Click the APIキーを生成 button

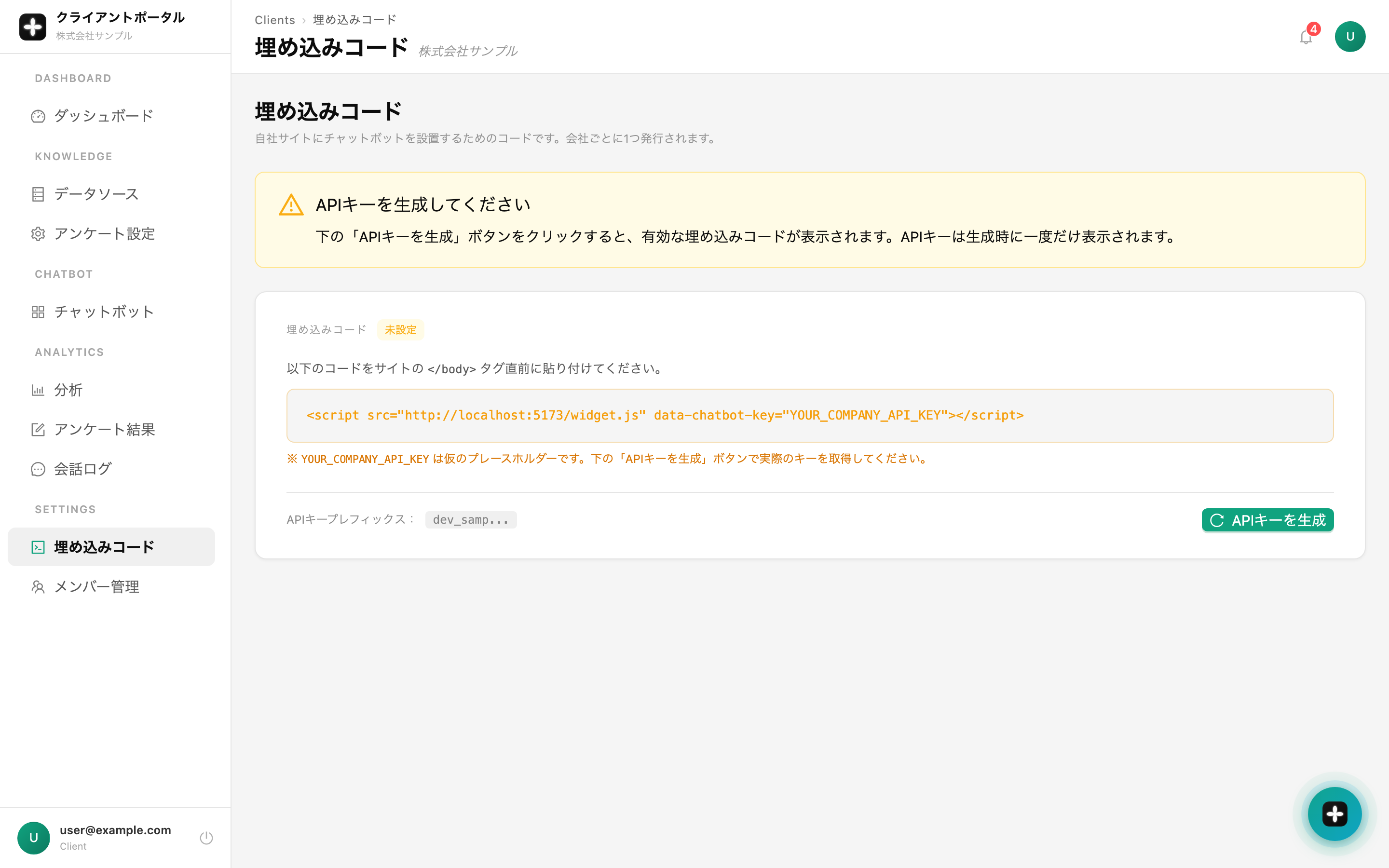click(x=1267, y=520)
